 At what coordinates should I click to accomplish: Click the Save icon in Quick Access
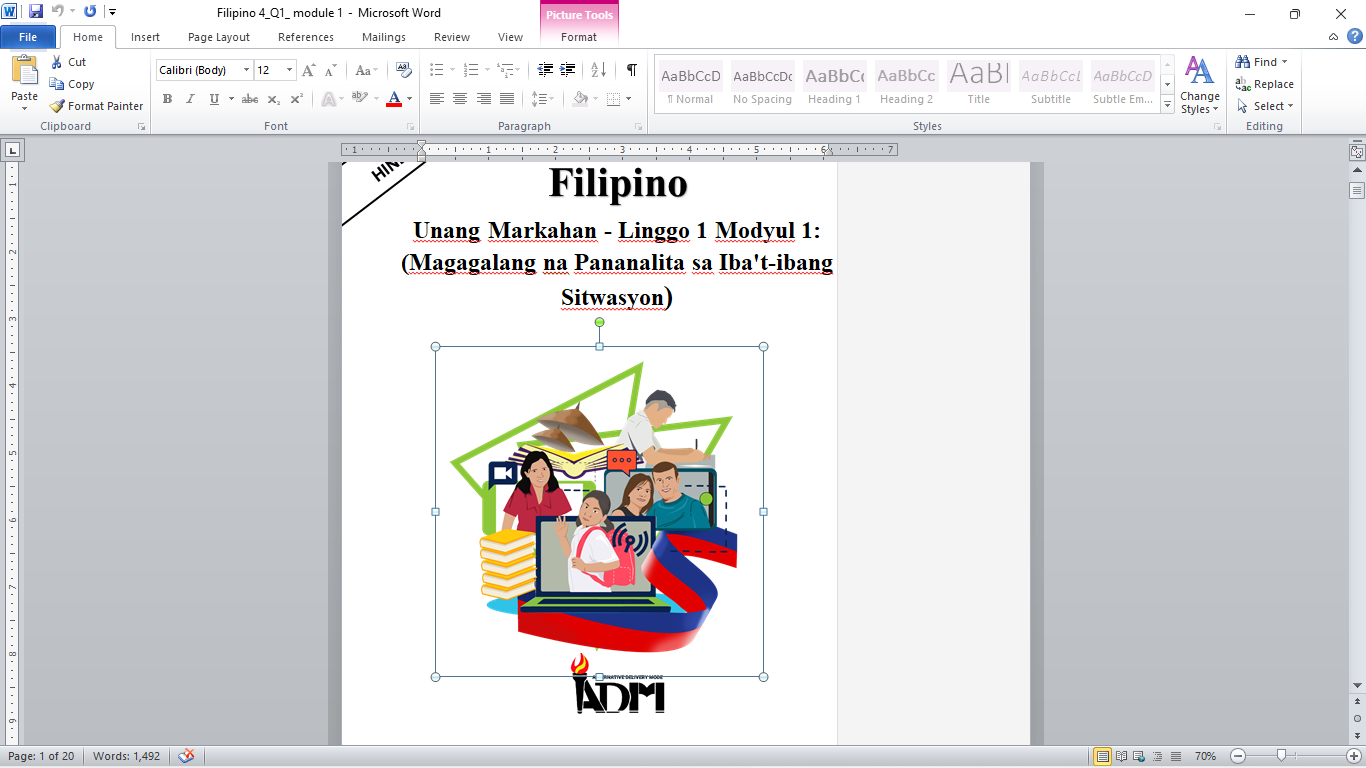[36, 12]
